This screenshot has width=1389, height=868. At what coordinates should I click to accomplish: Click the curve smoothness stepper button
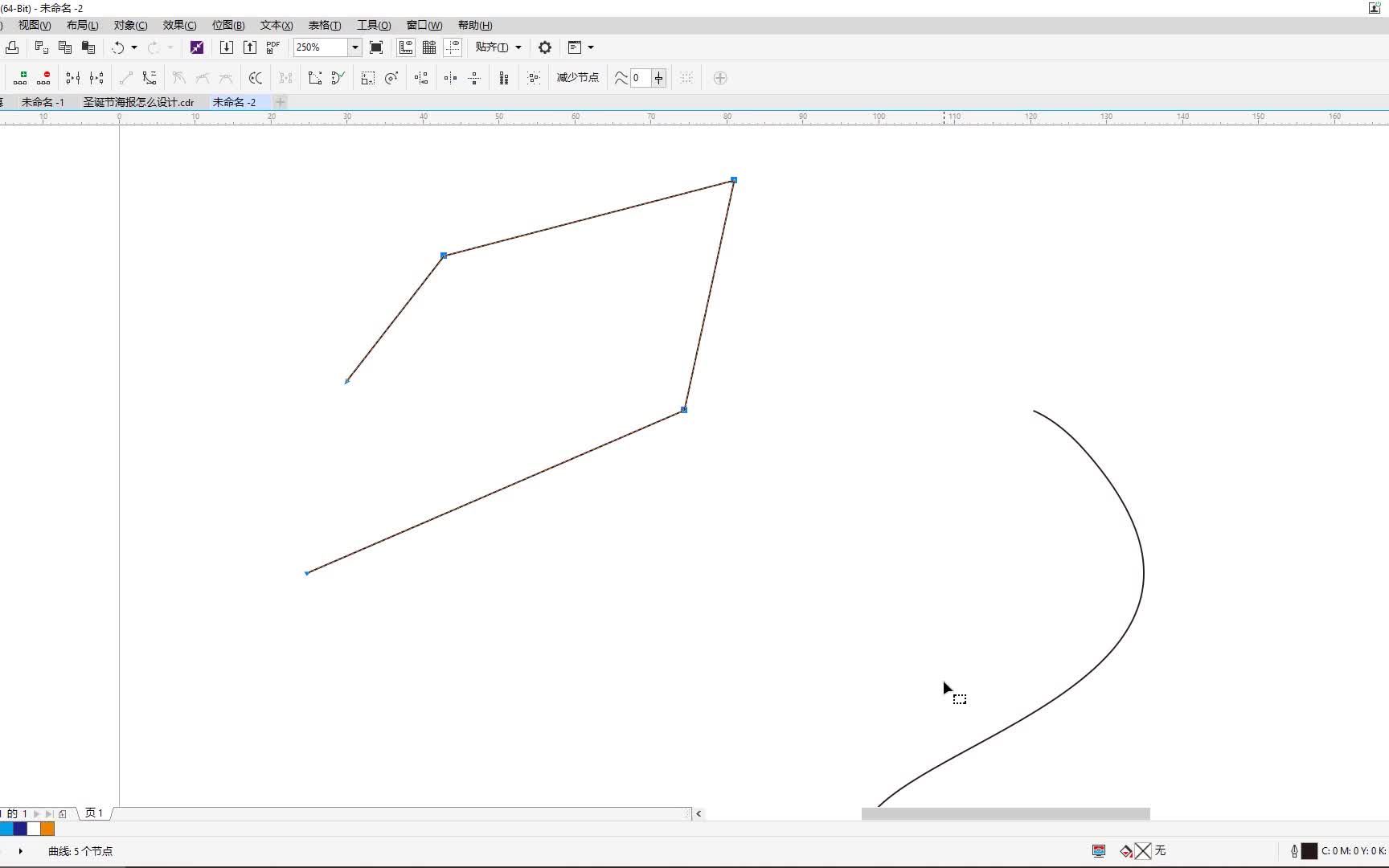coord(659,78)
